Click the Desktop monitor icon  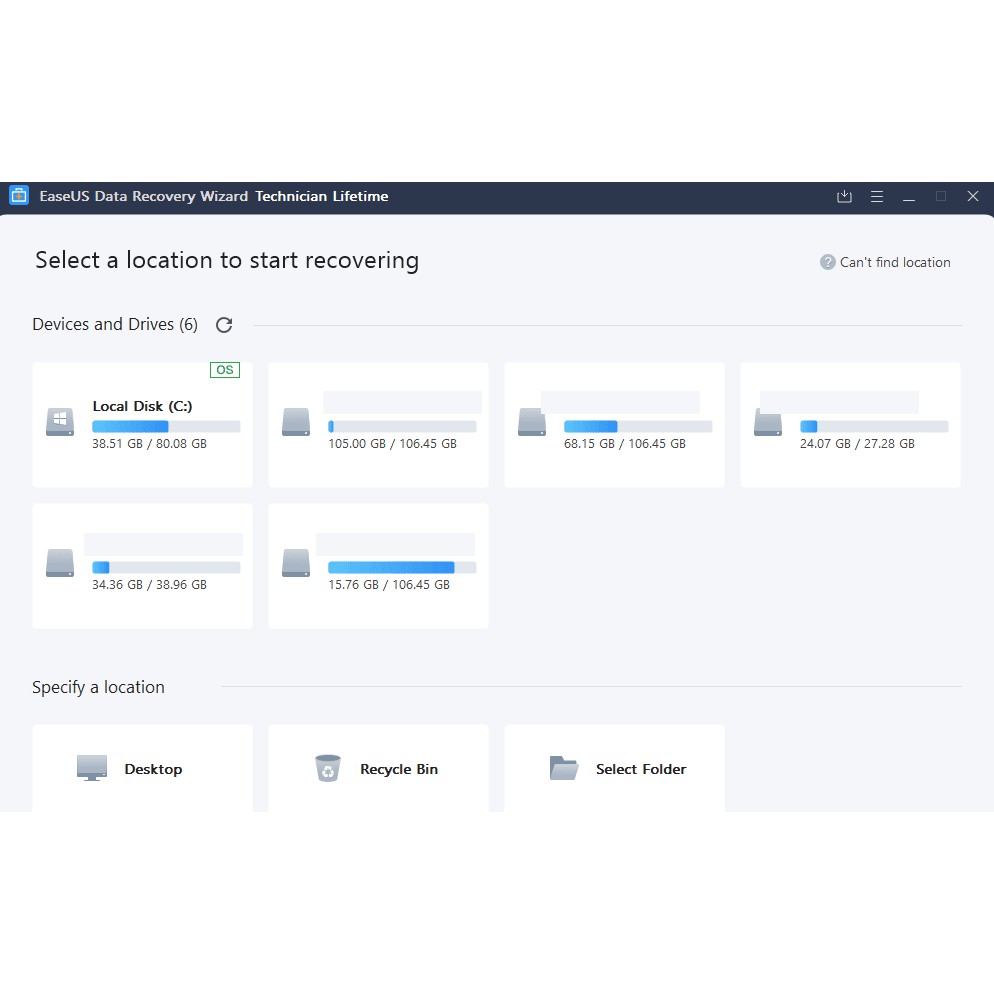coord(92,768)
